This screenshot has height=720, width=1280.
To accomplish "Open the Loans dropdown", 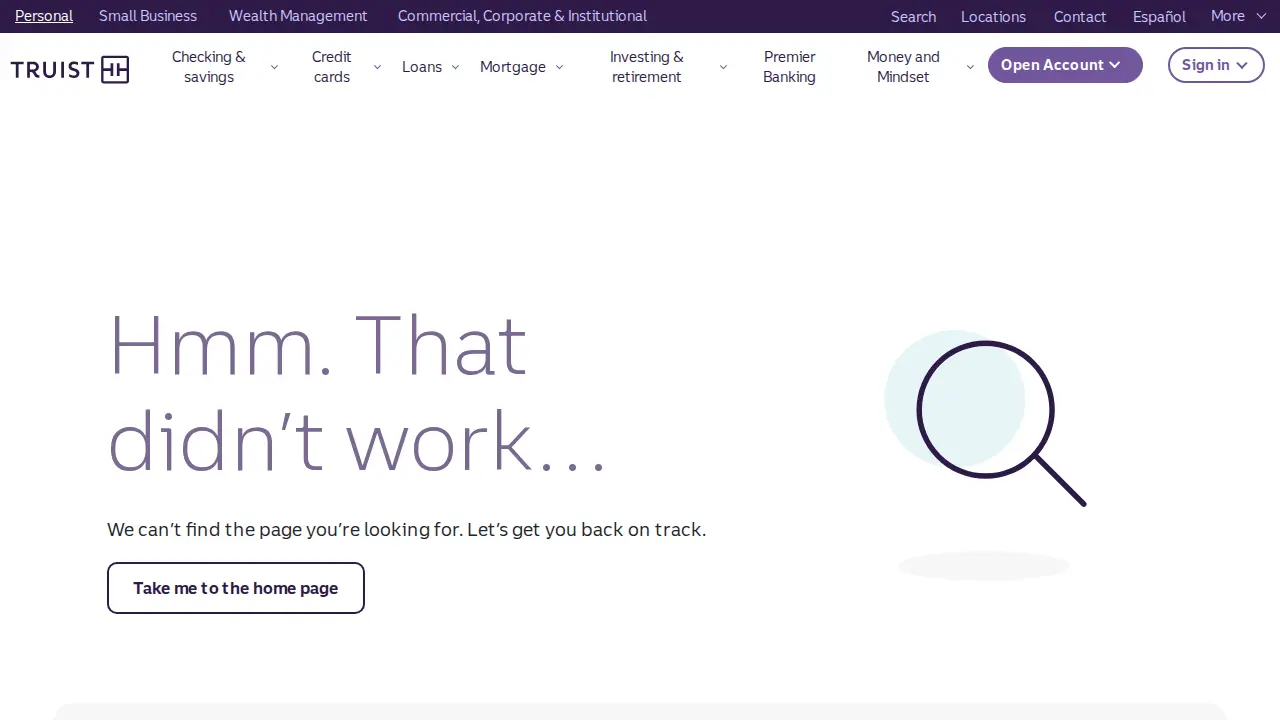I will tap(431, 67).
